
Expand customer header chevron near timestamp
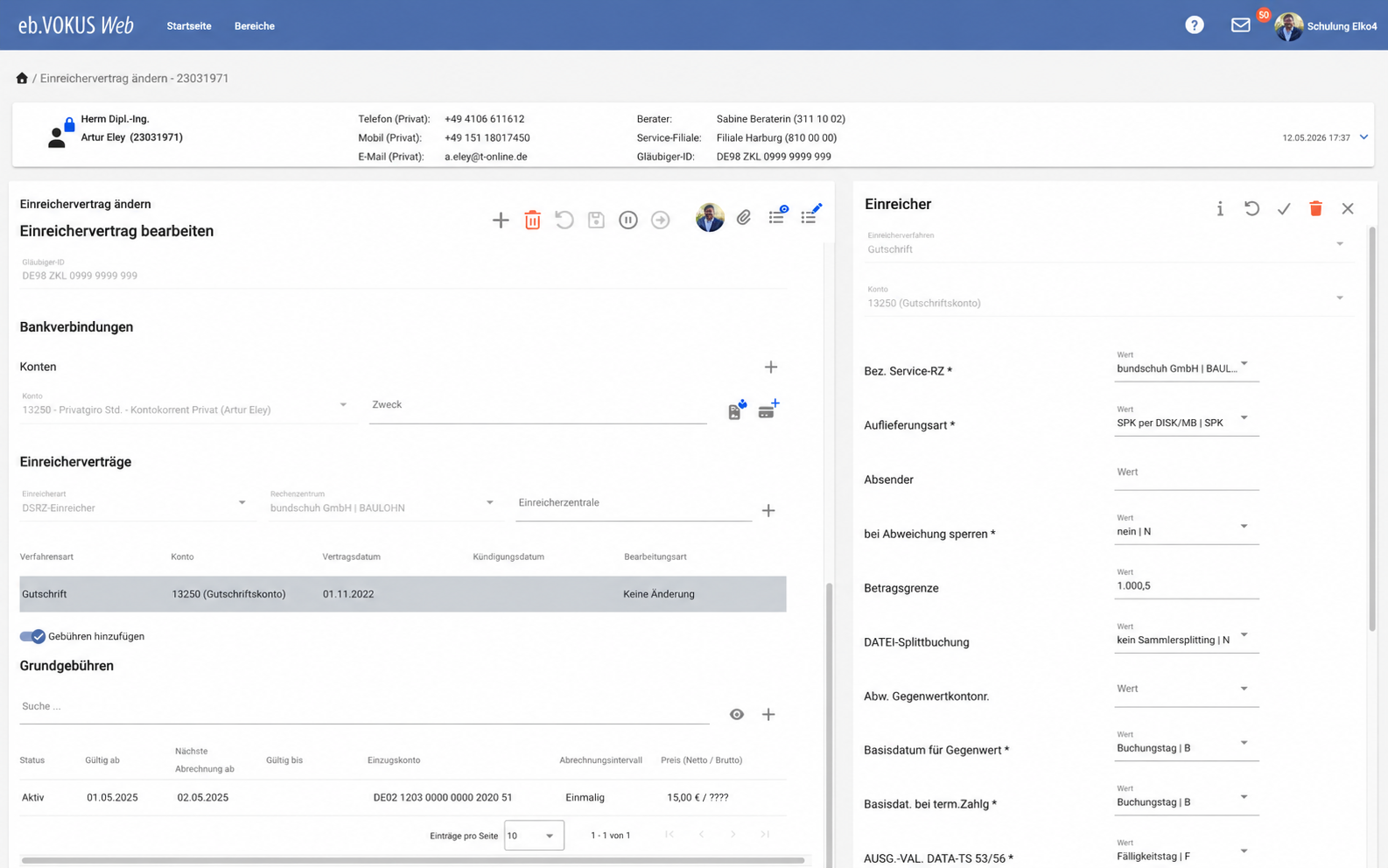[x=1363, y=137]
